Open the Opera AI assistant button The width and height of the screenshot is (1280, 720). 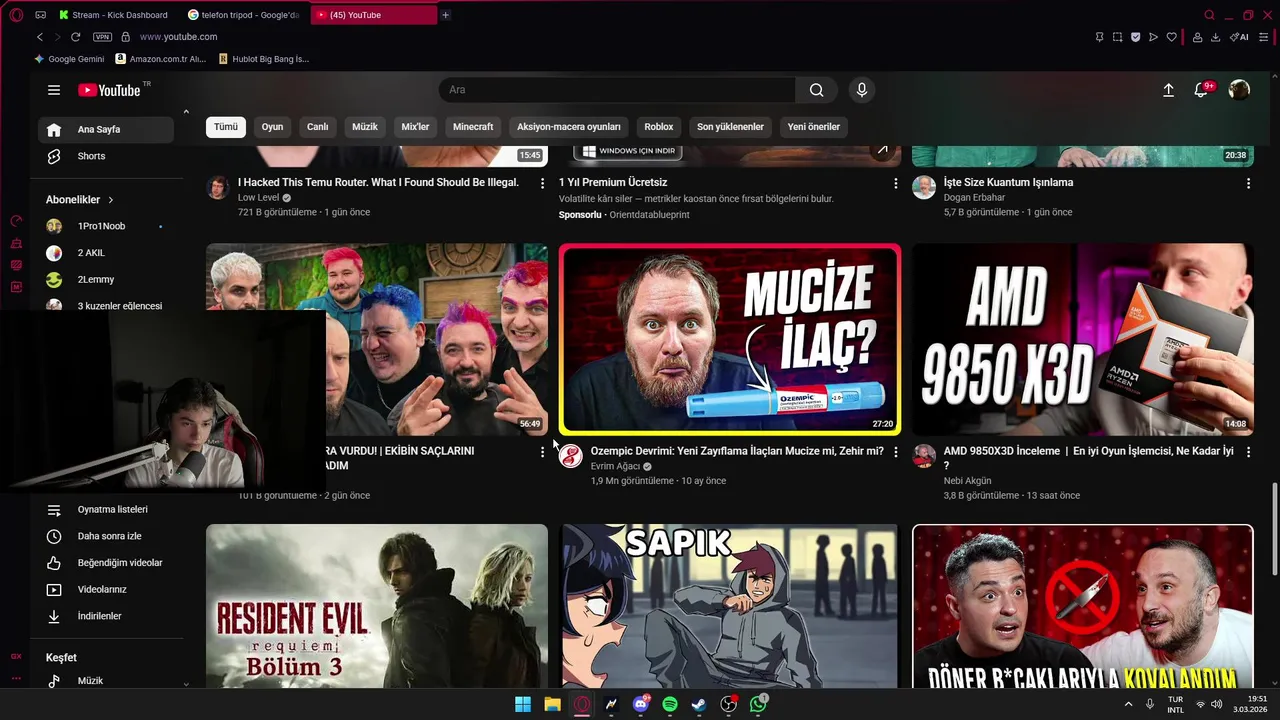tap(1239, 37)
